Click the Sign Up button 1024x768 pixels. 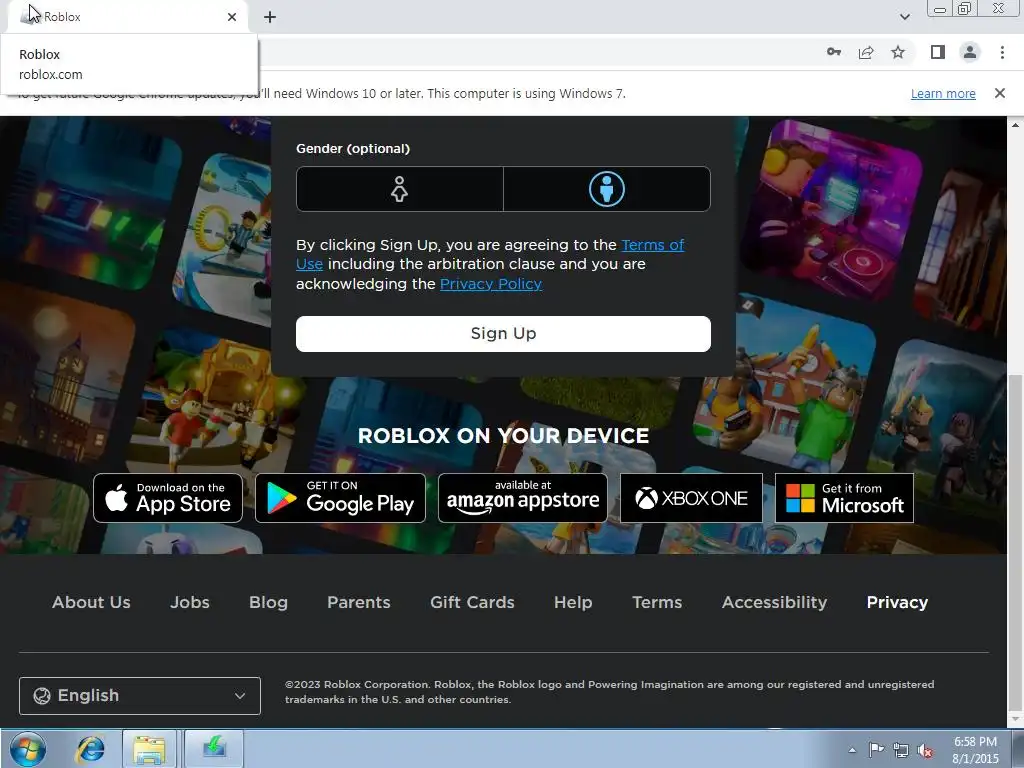(x=503, y=334)
